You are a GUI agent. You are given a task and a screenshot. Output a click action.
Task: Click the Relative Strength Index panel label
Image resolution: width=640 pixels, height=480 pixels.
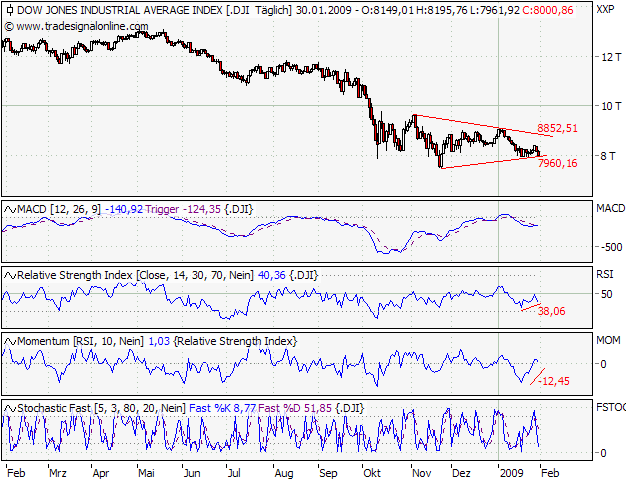135,276
